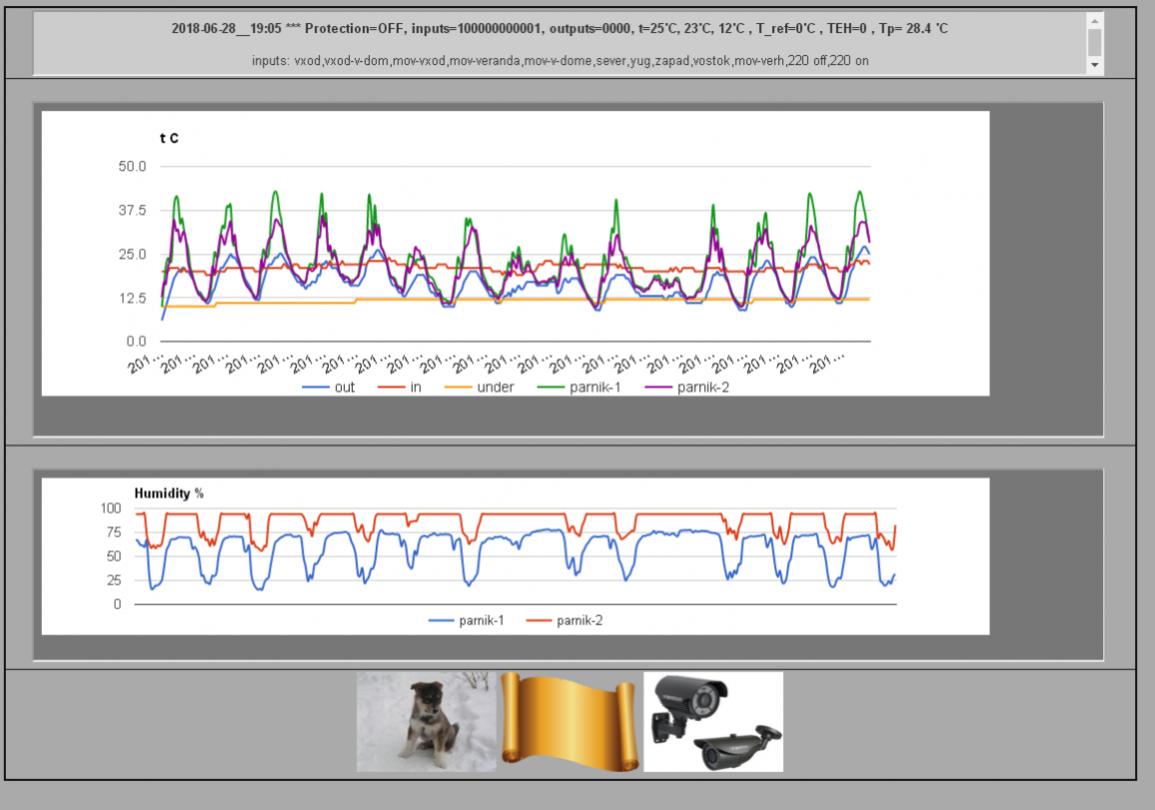Click the puppy photo thumbnail
Image resolution: width=1155 pixels, height=810 pixels.
(x=426, y=721)
